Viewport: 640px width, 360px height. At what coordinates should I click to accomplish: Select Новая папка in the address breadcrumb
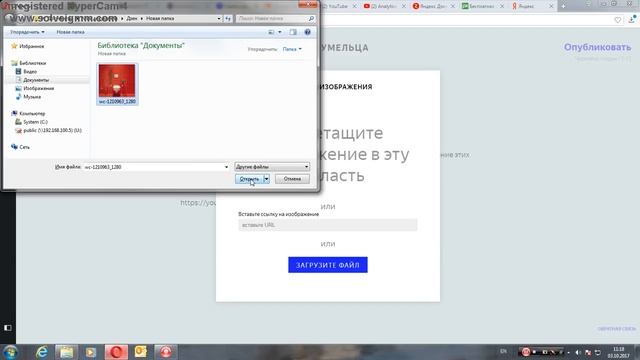coord(160,18)
